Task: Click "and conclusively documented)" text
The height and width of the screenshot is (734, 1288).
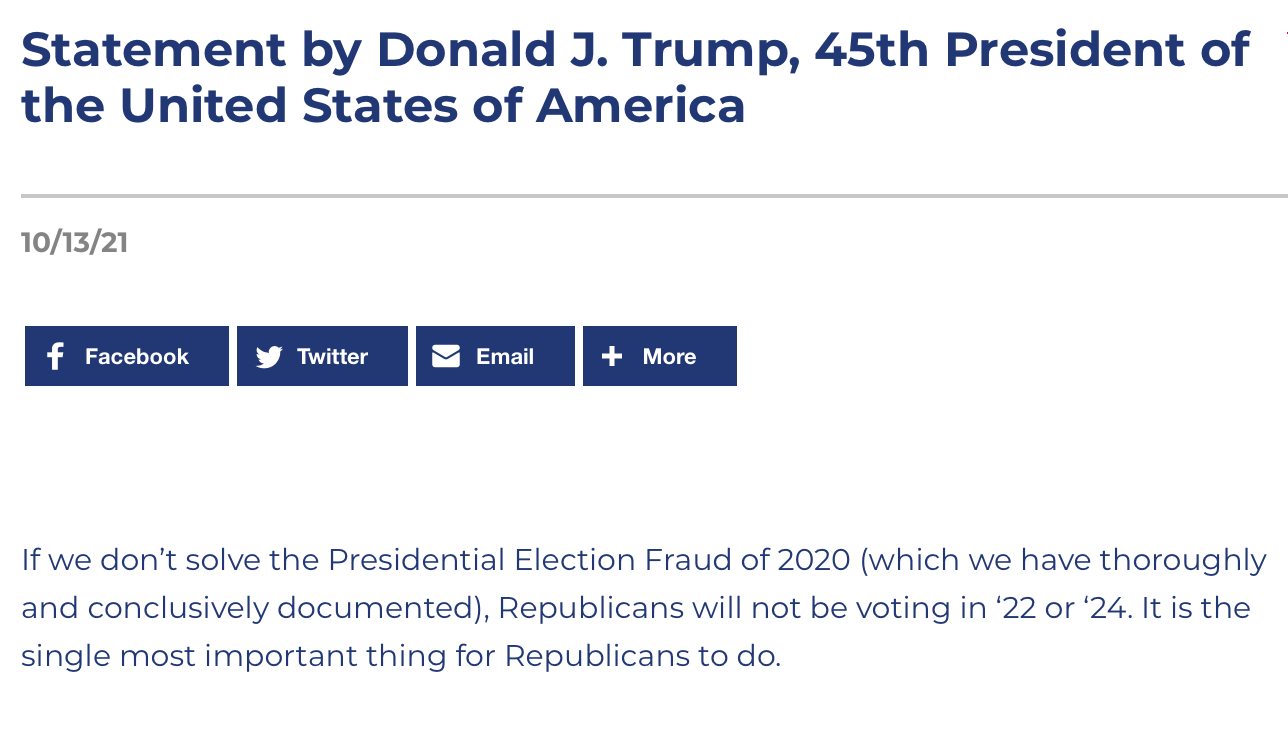Action: 255,608
